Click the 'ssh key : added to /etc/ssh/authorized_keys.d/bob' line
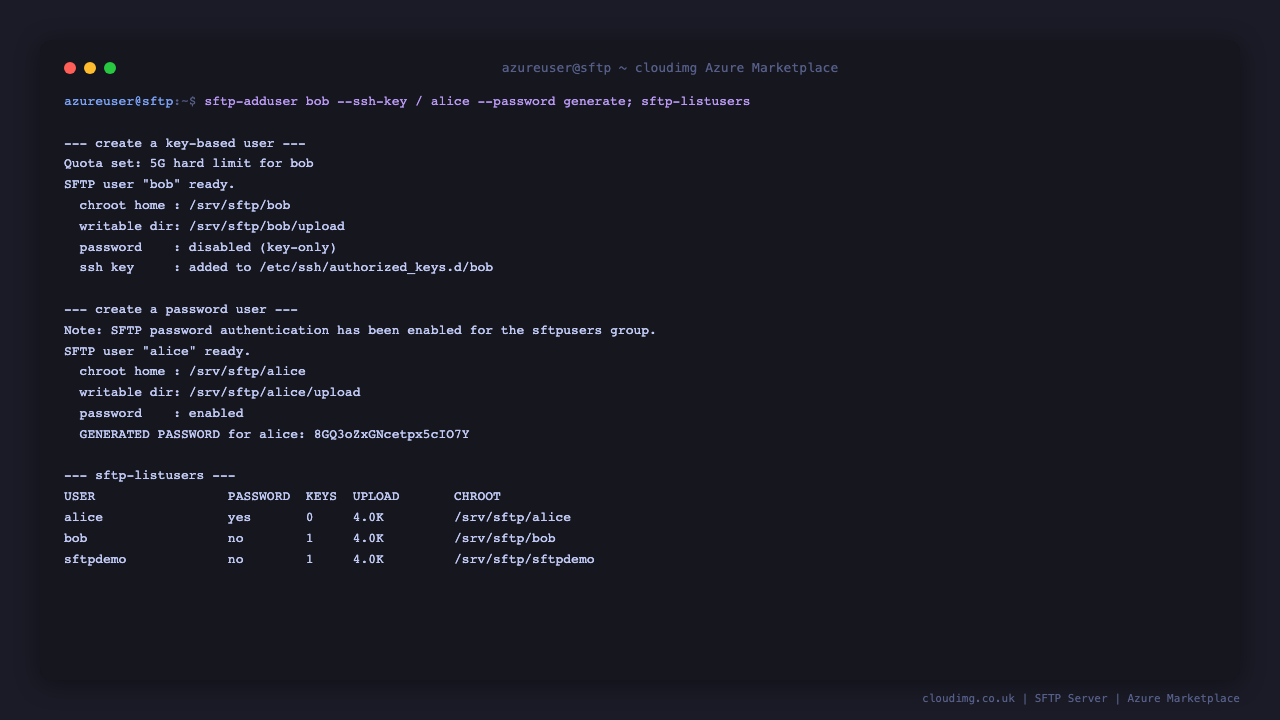The width and height of the screenshot is (1280, 720). tap(286, 267)
